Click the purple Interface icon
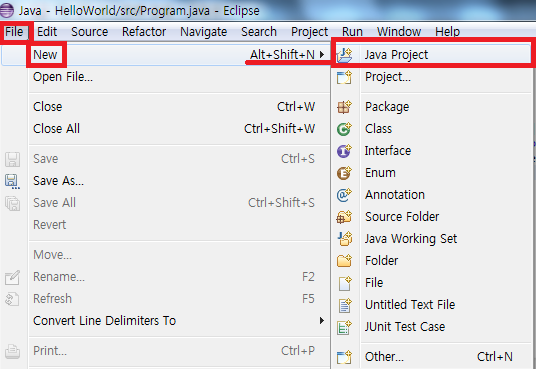The image size is (536, 369). 344,151
